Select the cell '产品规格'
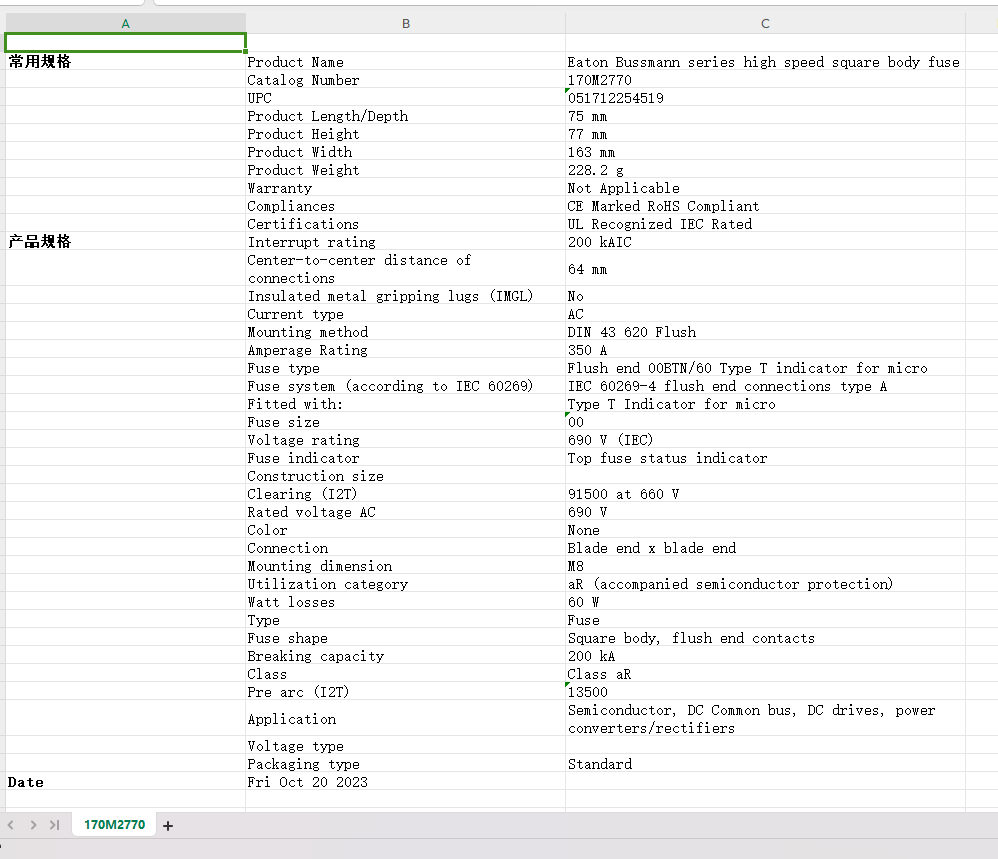The width and height of the screenshot is (998, 859). point(125,241)
